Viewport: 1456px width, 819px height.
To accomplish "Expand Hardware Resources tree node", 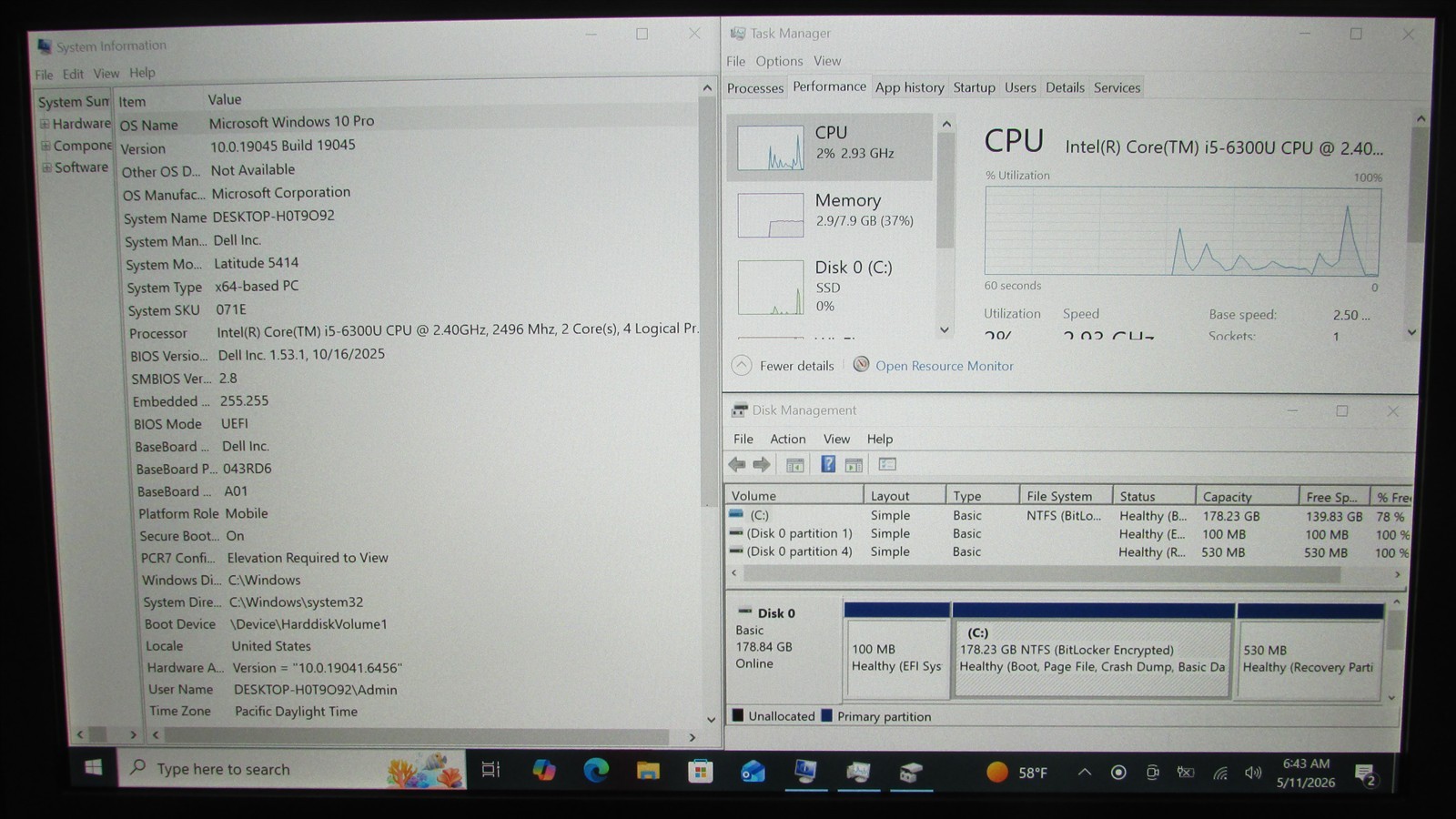I will click(x=45, y=124).
